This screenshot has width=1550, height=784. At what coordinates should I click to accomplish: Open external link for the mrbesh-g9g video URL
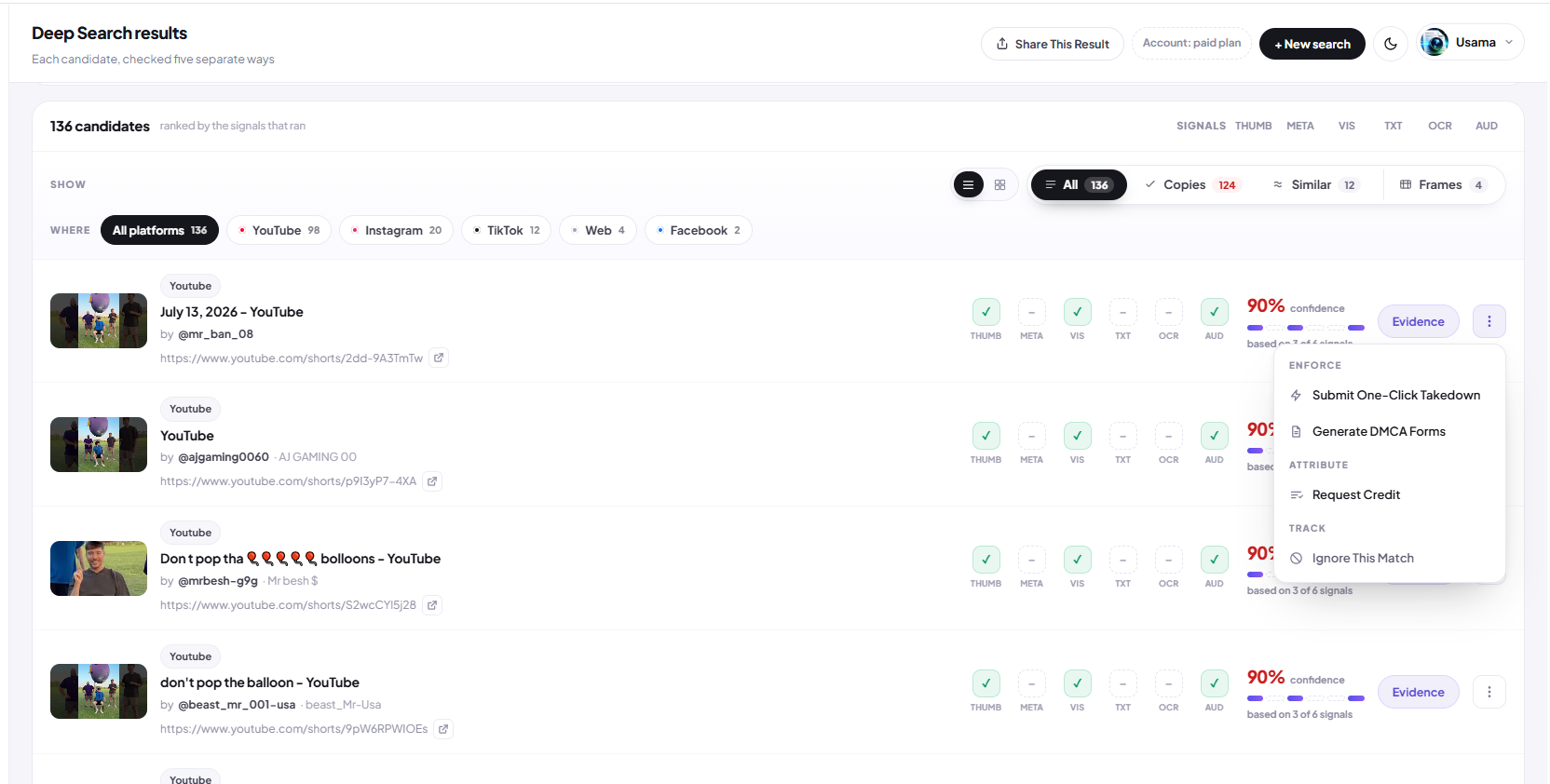tap(432, 605)
